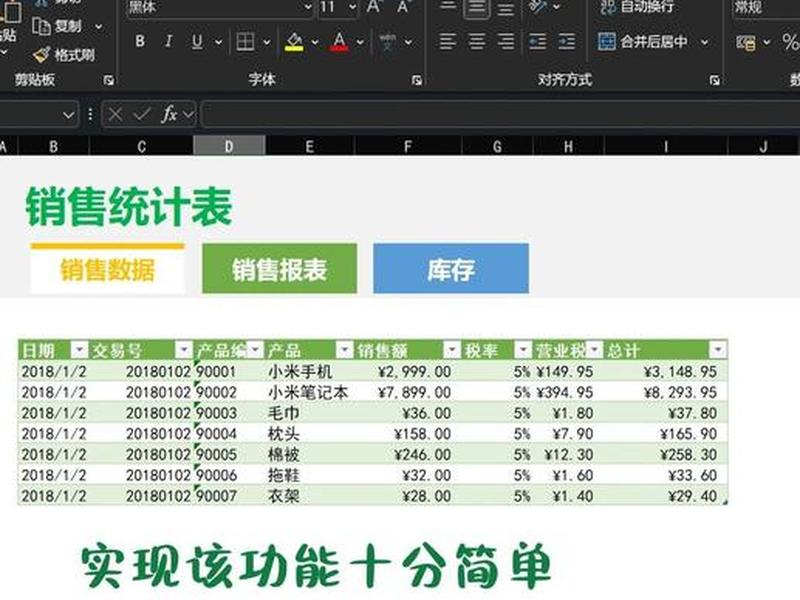Toggle Underline formatting
This screenshot has width=800, height=600.
click(197, 41)
